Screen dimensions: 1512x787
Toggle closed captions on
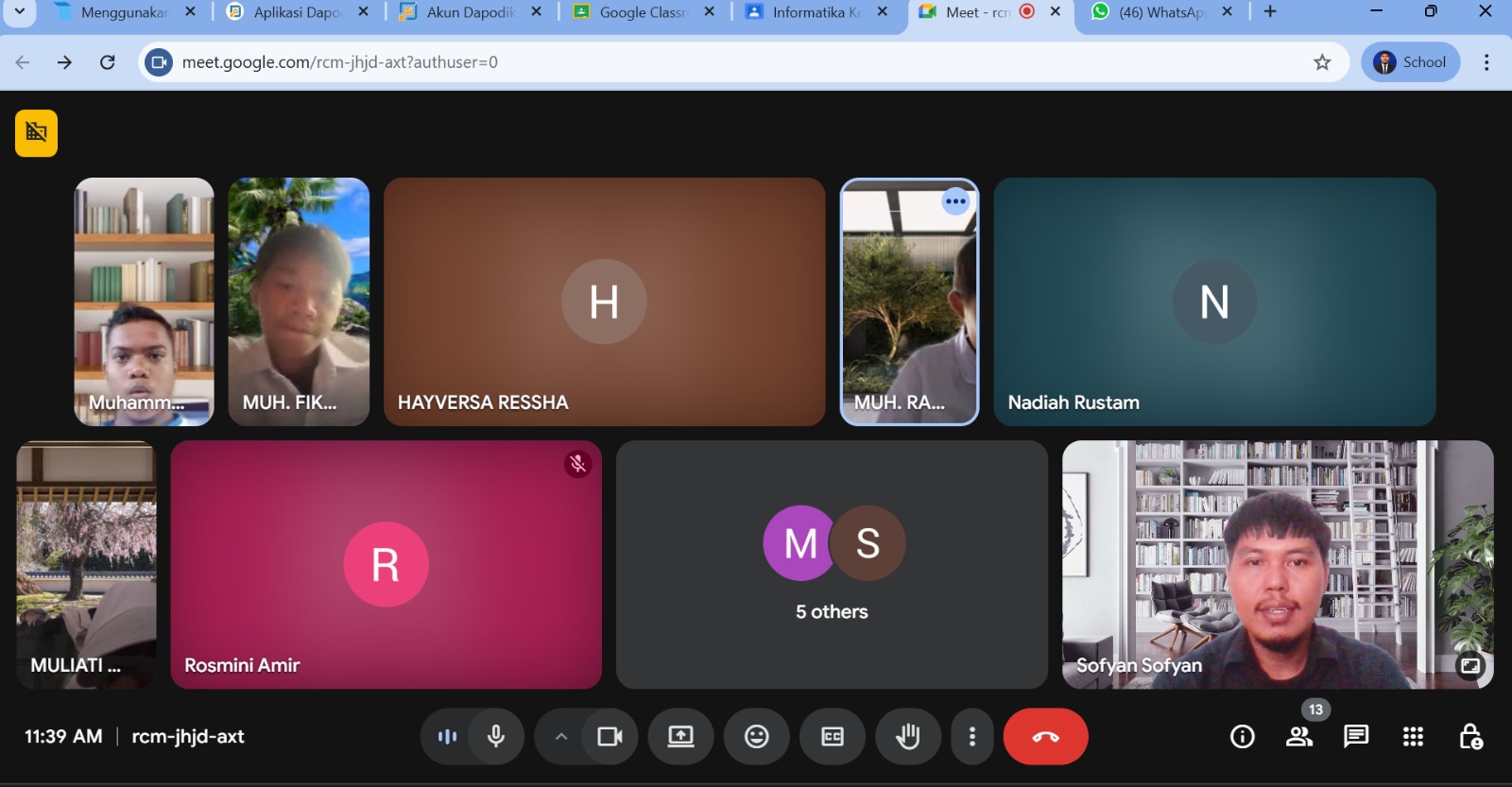[832, 736]
